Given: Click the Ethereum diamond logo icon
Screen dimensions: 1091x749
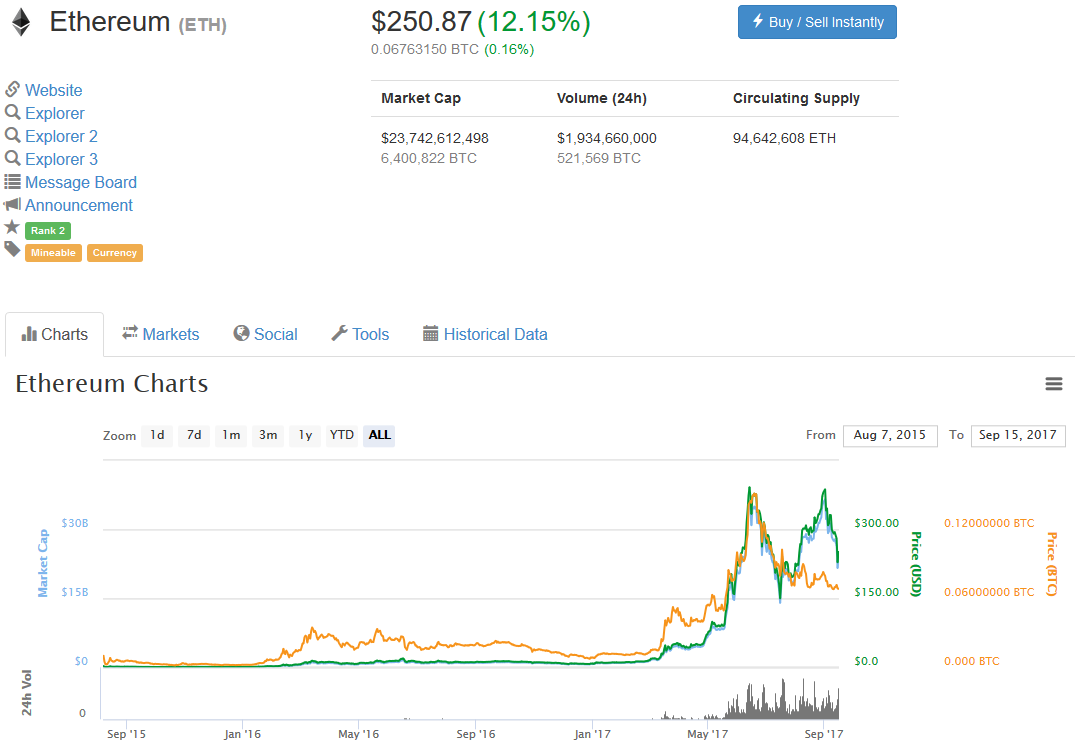Looking at the screenshot, I should coord(20,22).
